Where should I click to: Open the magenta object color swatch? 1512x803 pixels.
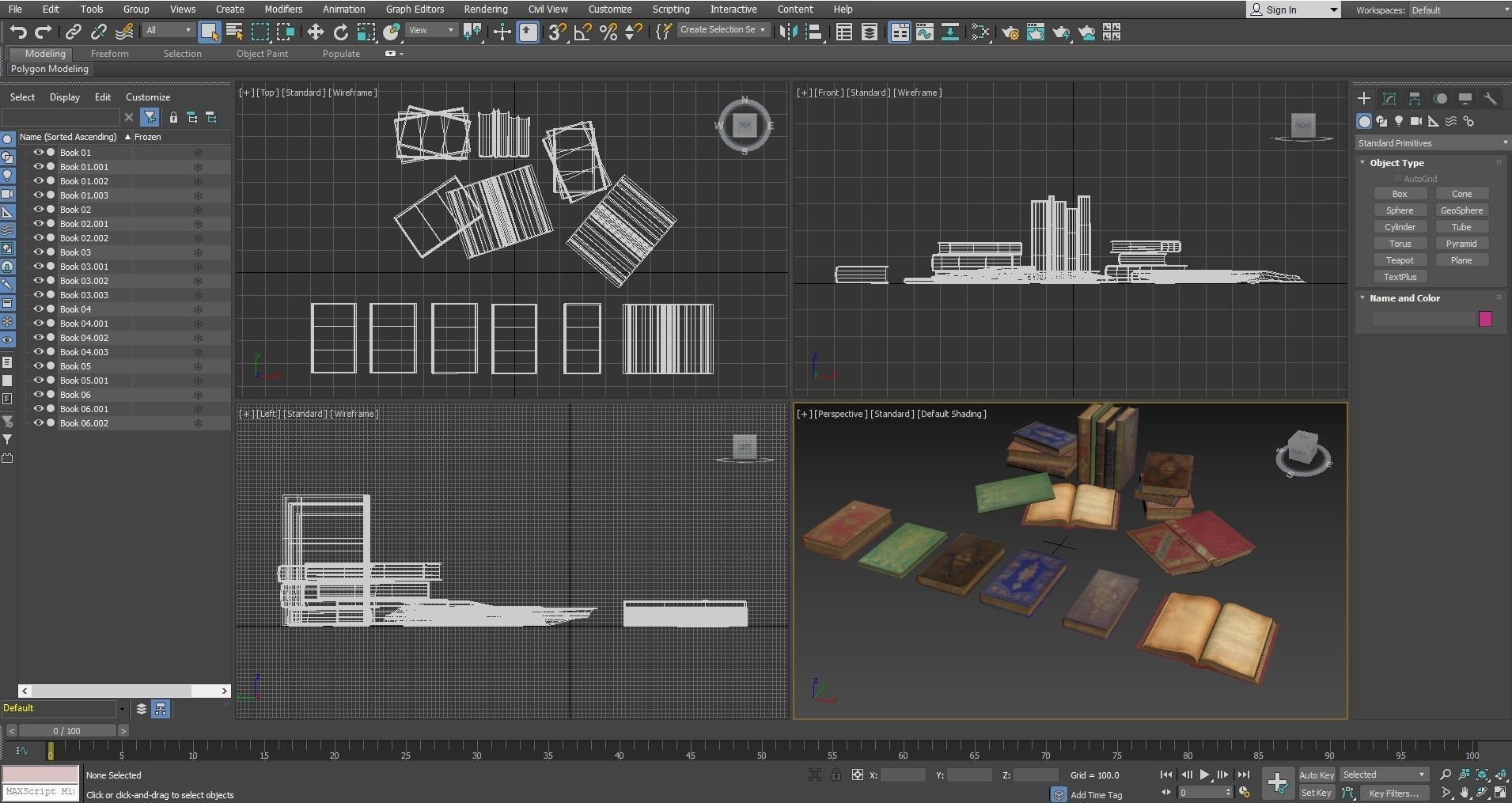point(1485,319)
